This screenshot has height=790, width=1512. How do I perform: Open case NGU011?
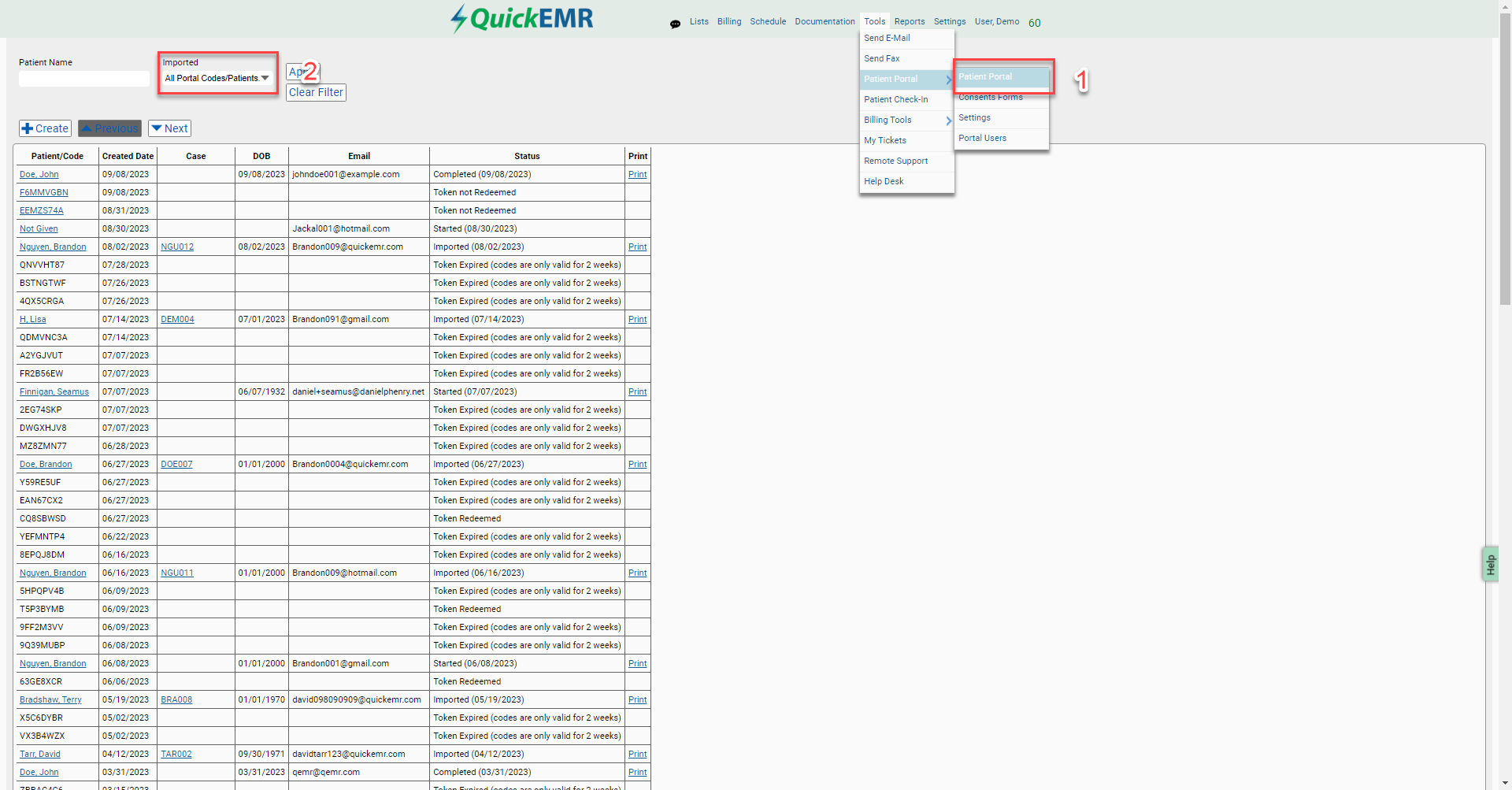[x=177, y=573]
